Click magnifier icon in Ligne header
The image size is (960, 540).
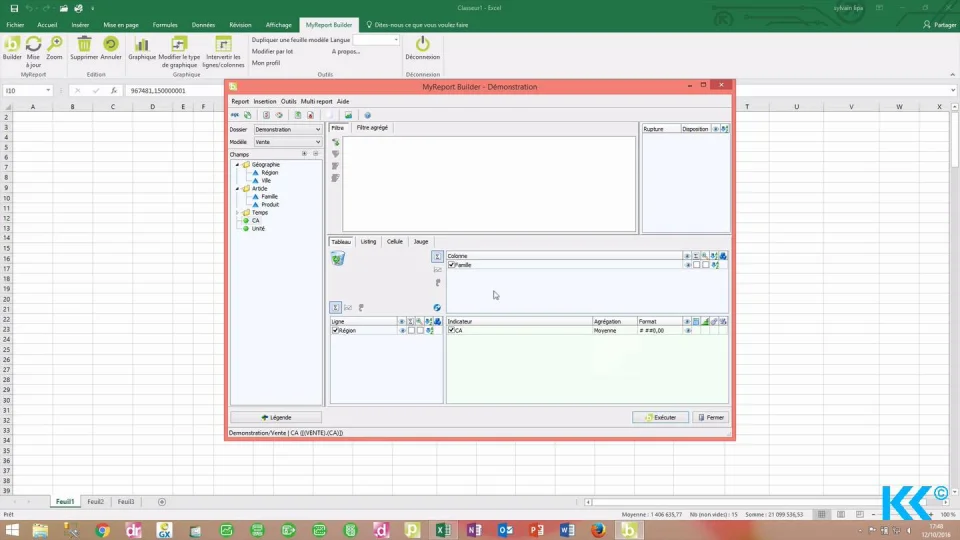(x=419, y=321)
